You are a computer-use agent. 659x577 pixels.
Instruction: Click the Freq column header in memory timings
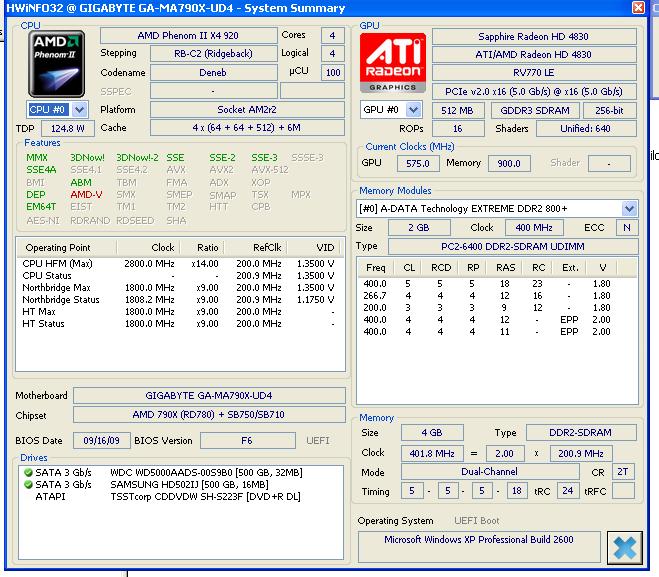pos(376,268)
